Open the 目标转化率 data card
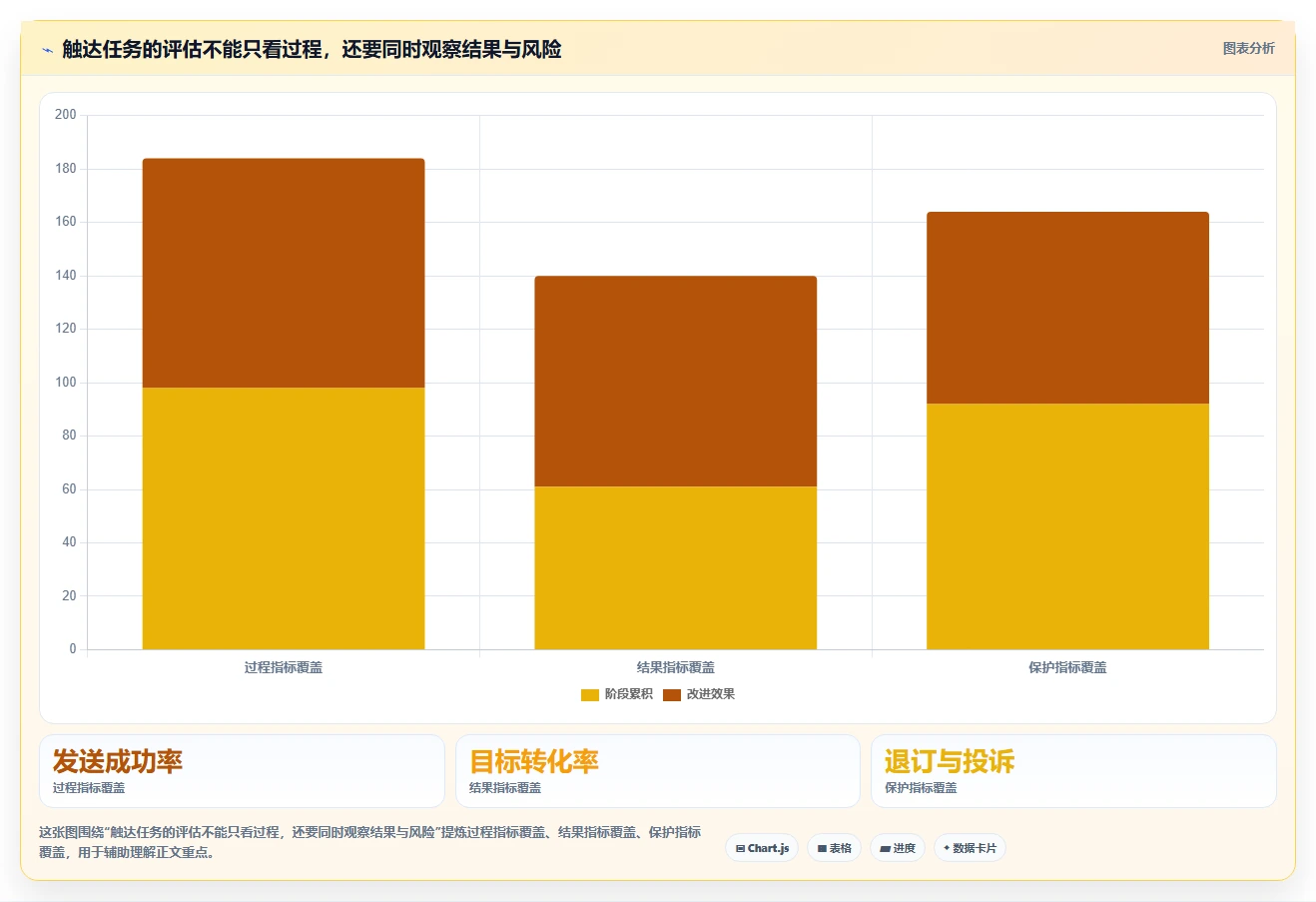This screenshot has height=902, width=1316. (x=658, y=771)
